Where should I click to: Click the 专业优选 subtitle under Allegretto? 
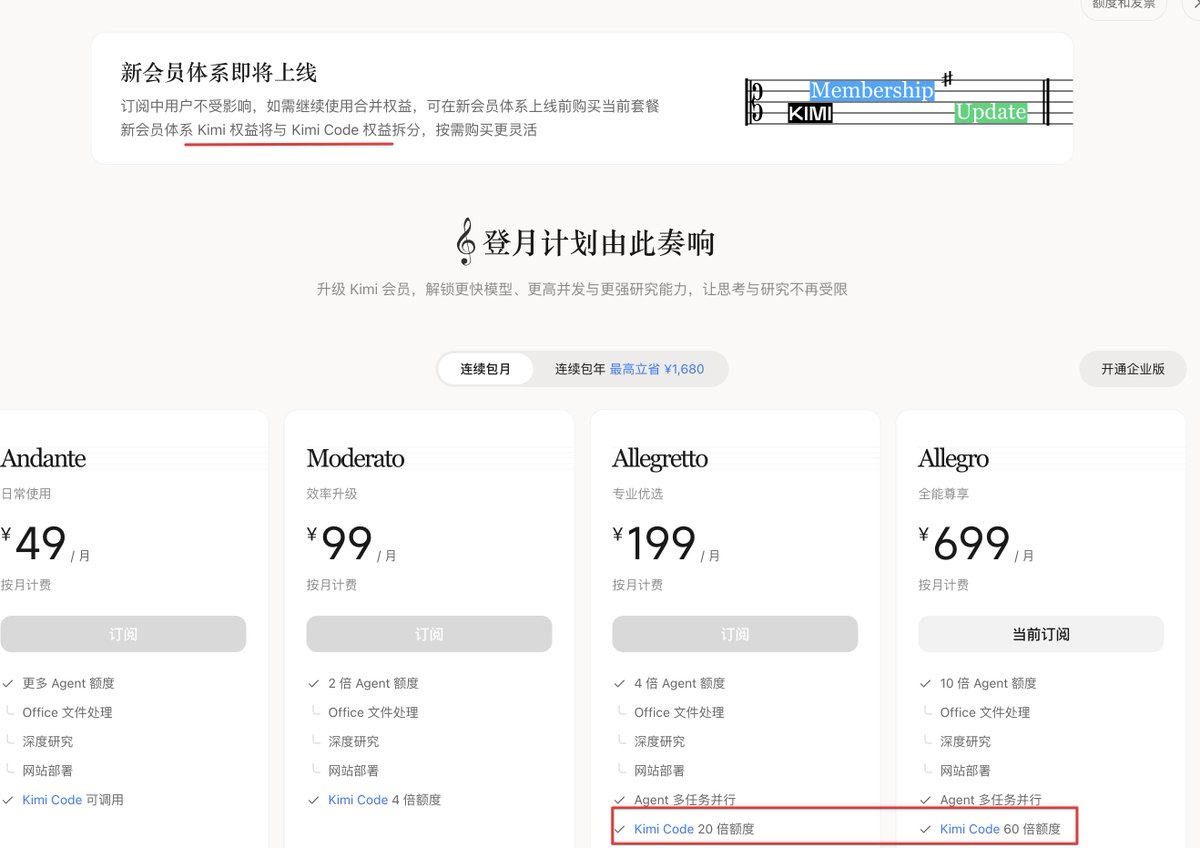point(637,494)
